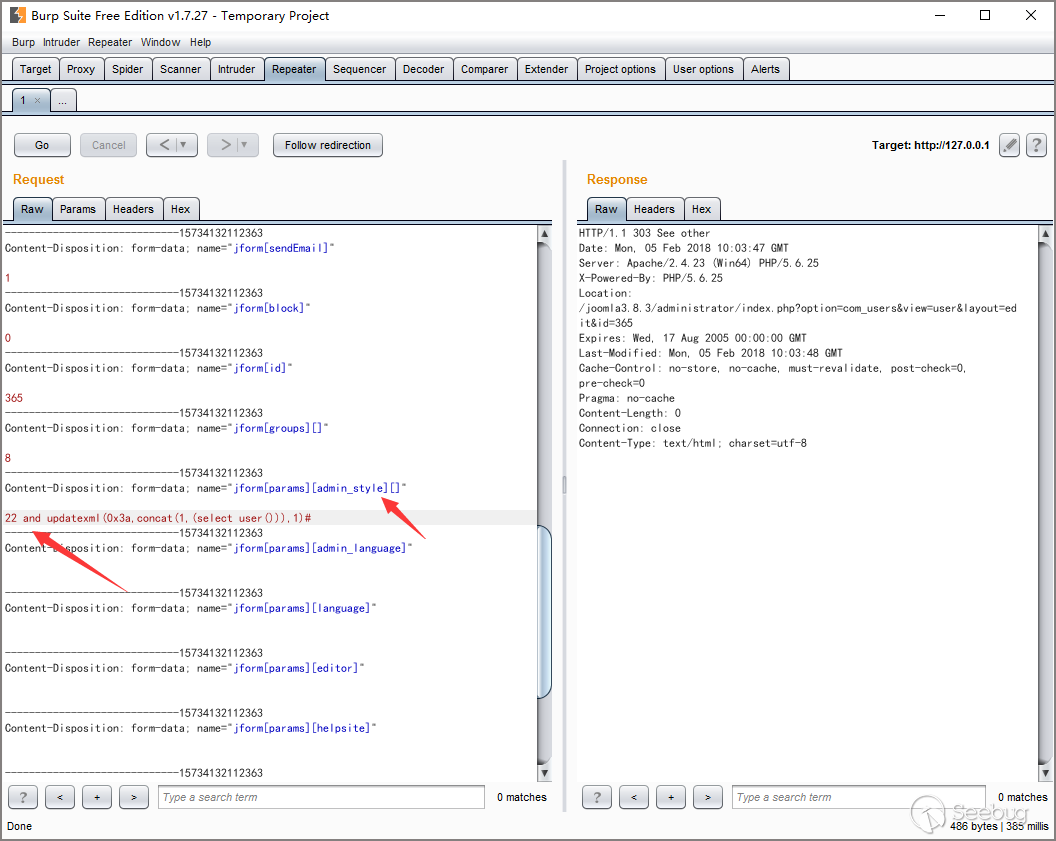
Task: Click the response search term input field
Action: click(859, 797)
